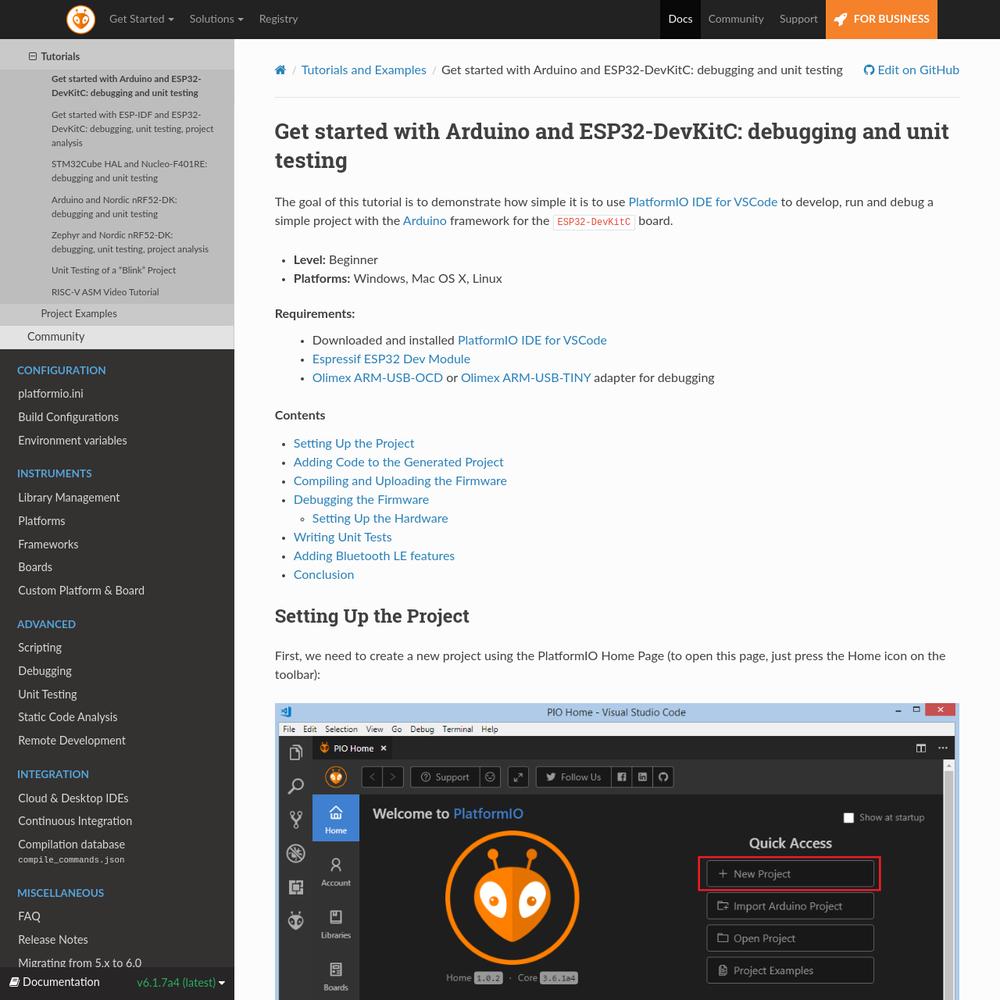Open Community item in sidebar
This screenshot has width=1000, height=1000.
55,337
